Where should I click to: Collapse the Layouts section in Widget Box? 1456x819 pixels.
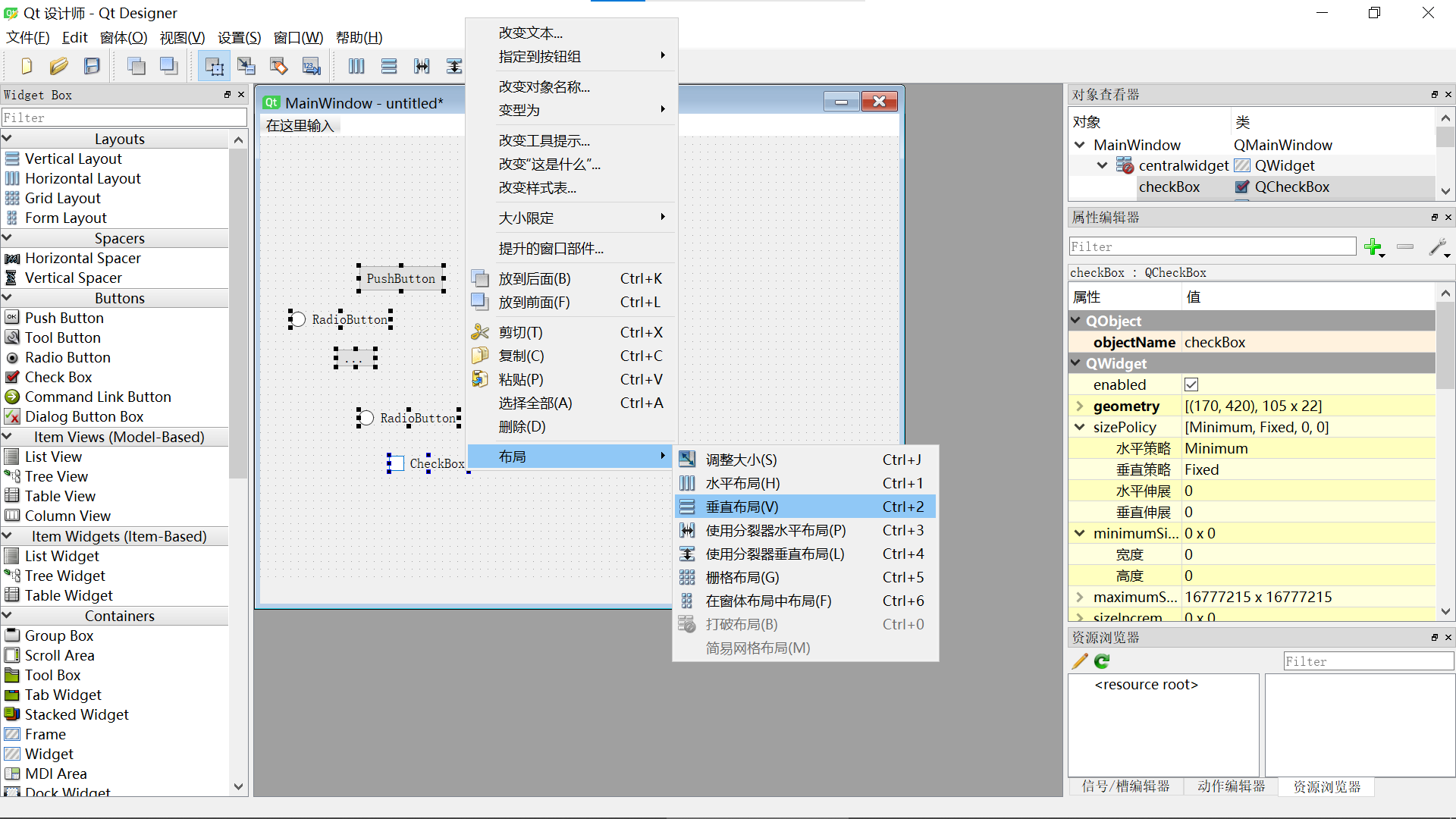click(x=8, y=138)
